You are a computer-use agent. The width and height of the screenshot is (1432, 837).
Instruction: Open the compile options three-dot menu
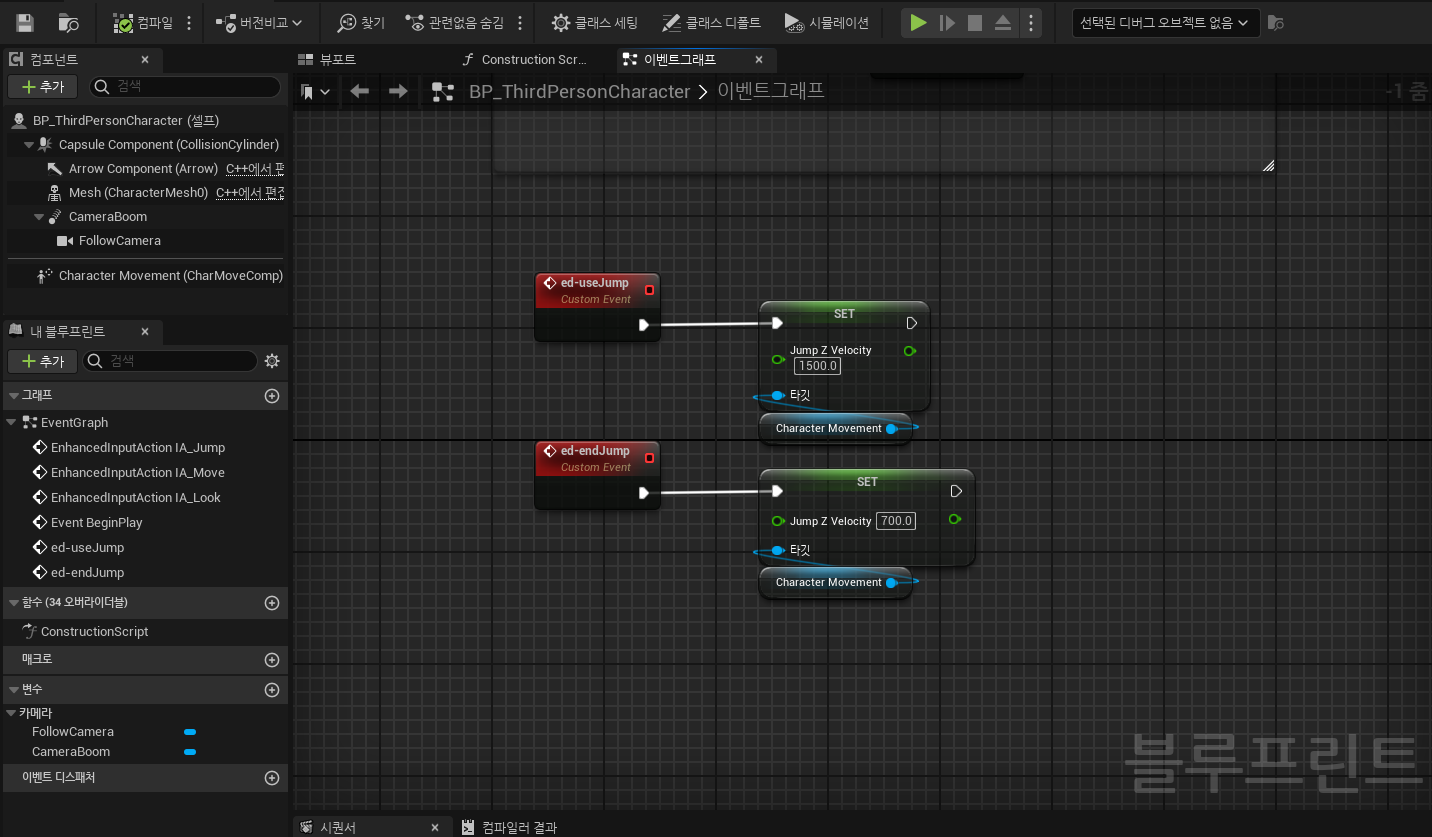(x=189, y=22)
